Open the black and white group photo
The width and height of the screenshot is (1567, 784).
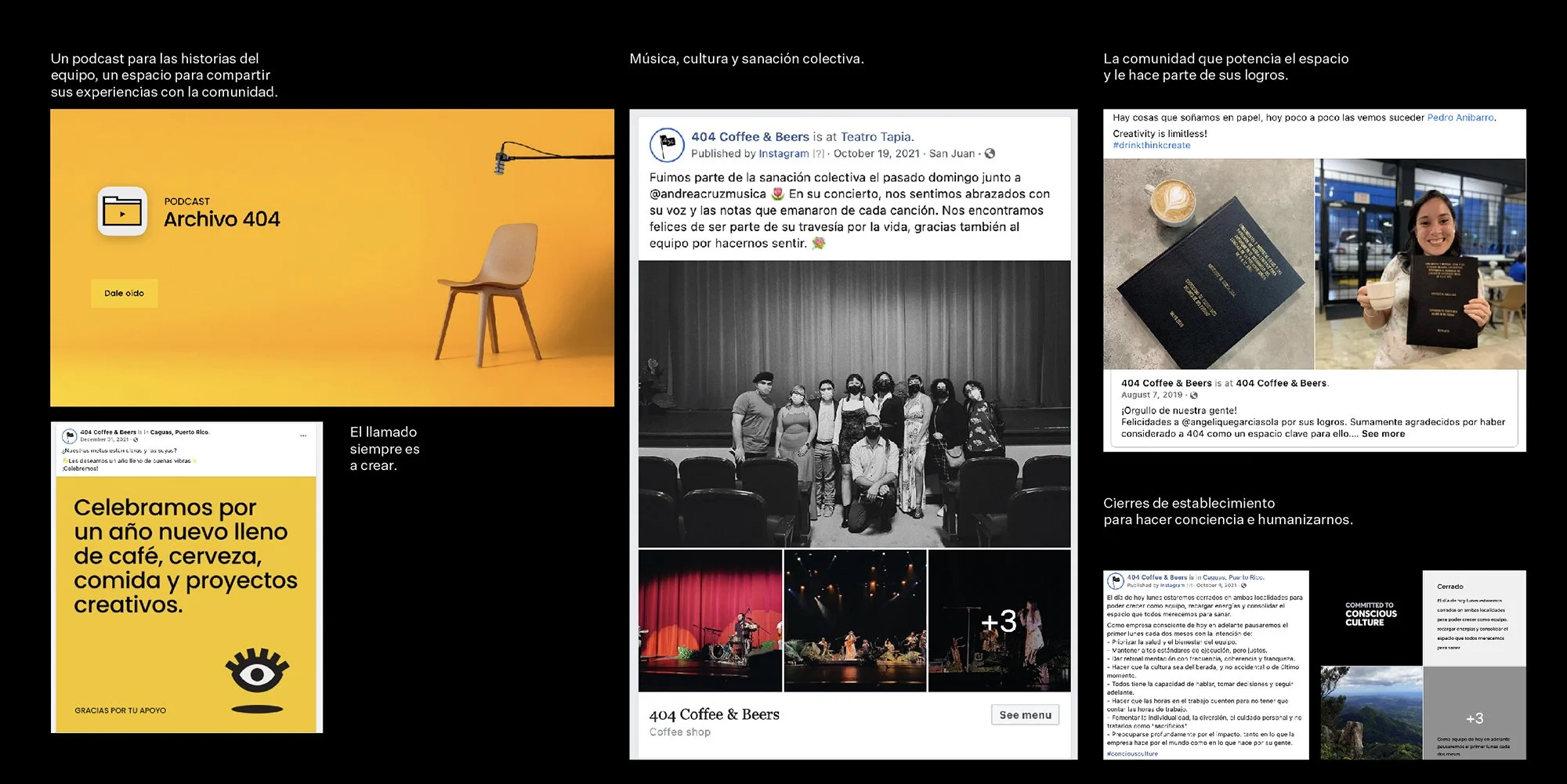pyautogui.click(x=854, y=404)
